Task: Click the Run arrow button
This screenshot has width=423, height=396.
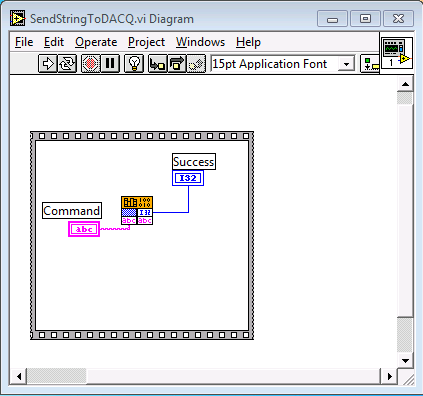Action: tap(48, 63)
